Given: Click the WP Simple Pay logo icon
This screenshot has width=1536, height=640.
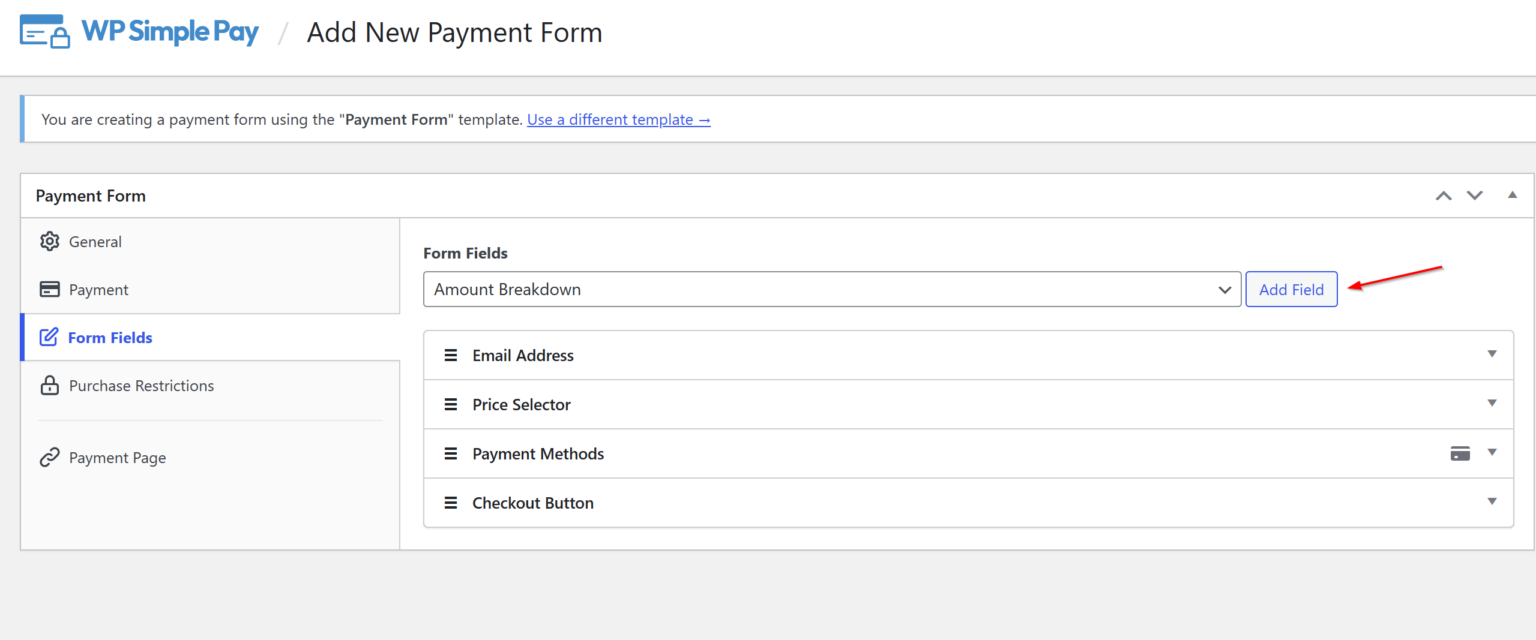Looking at the screenshot, I should [44, 31].
